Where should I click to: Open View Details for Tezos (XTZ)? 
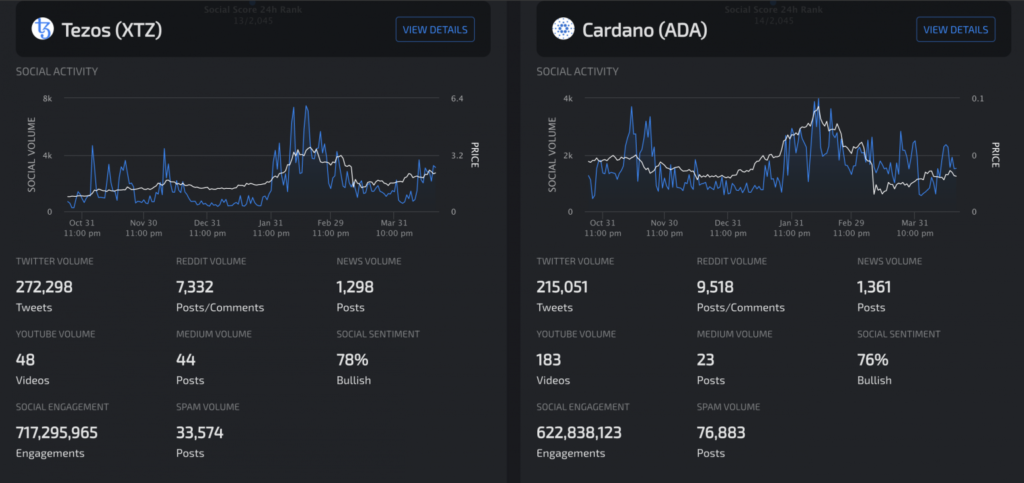click(435, 30)
